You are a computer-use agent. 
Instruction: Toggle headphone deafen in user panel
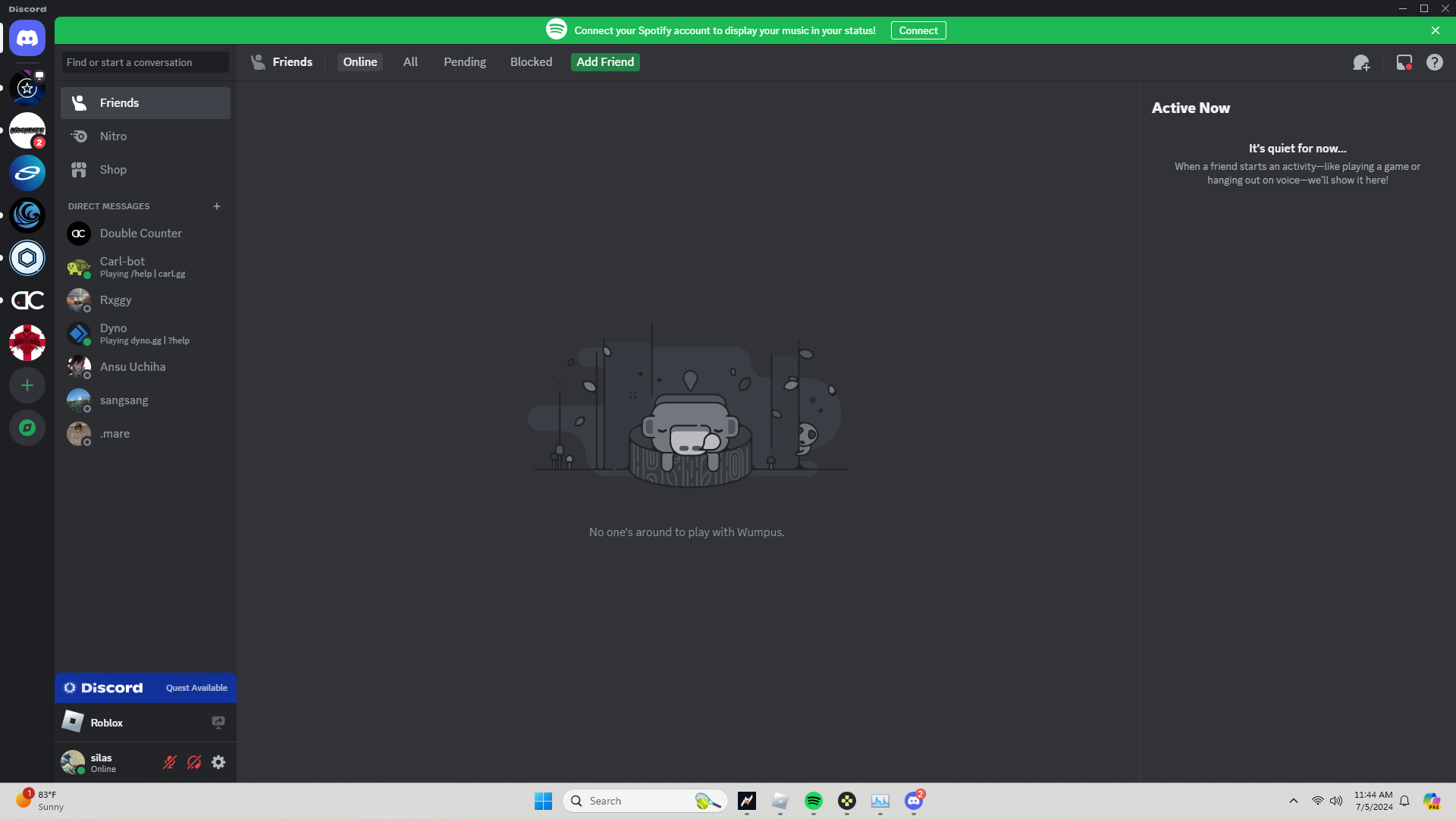tap(194, 762)
